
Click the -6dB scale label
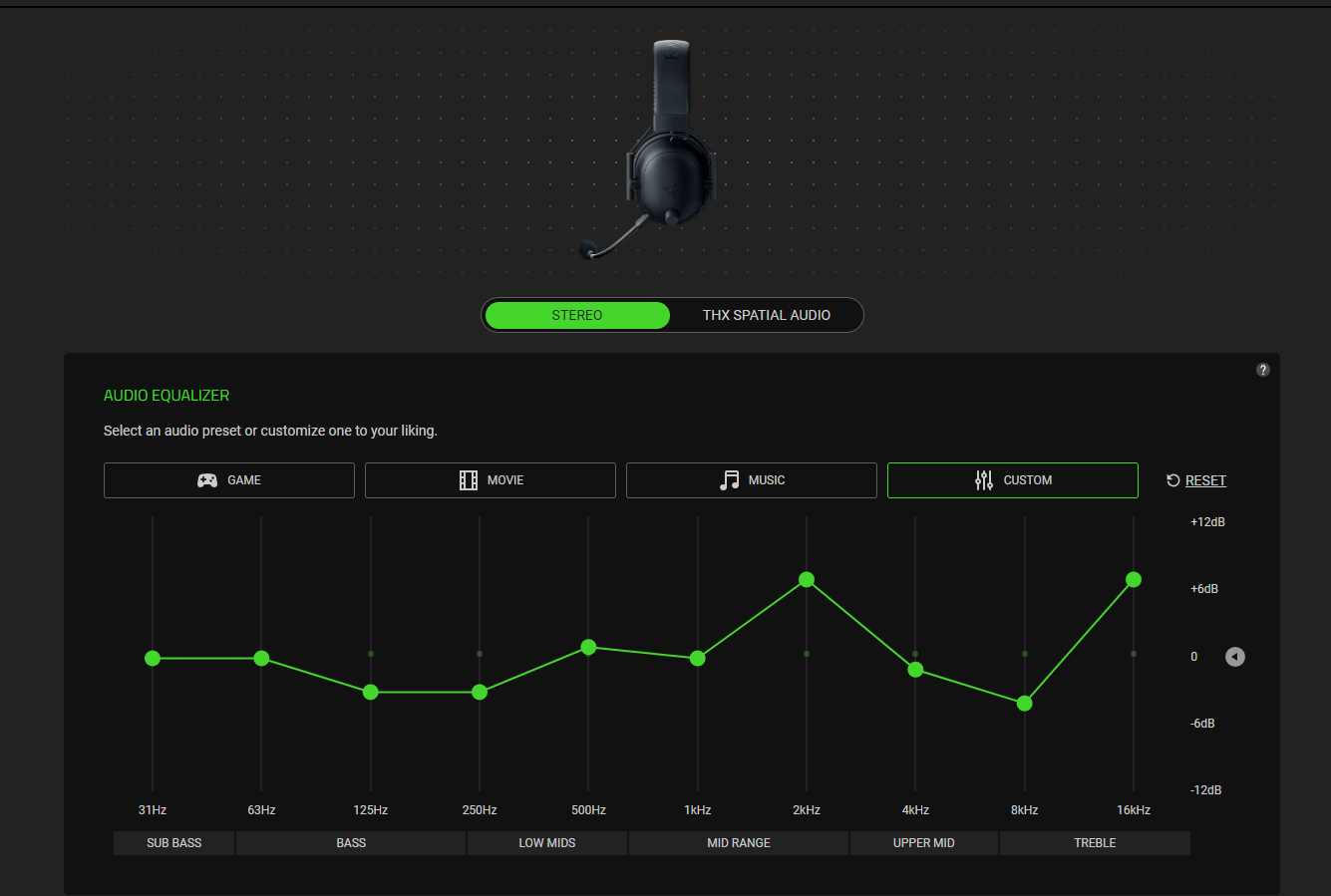[1202, 724]
